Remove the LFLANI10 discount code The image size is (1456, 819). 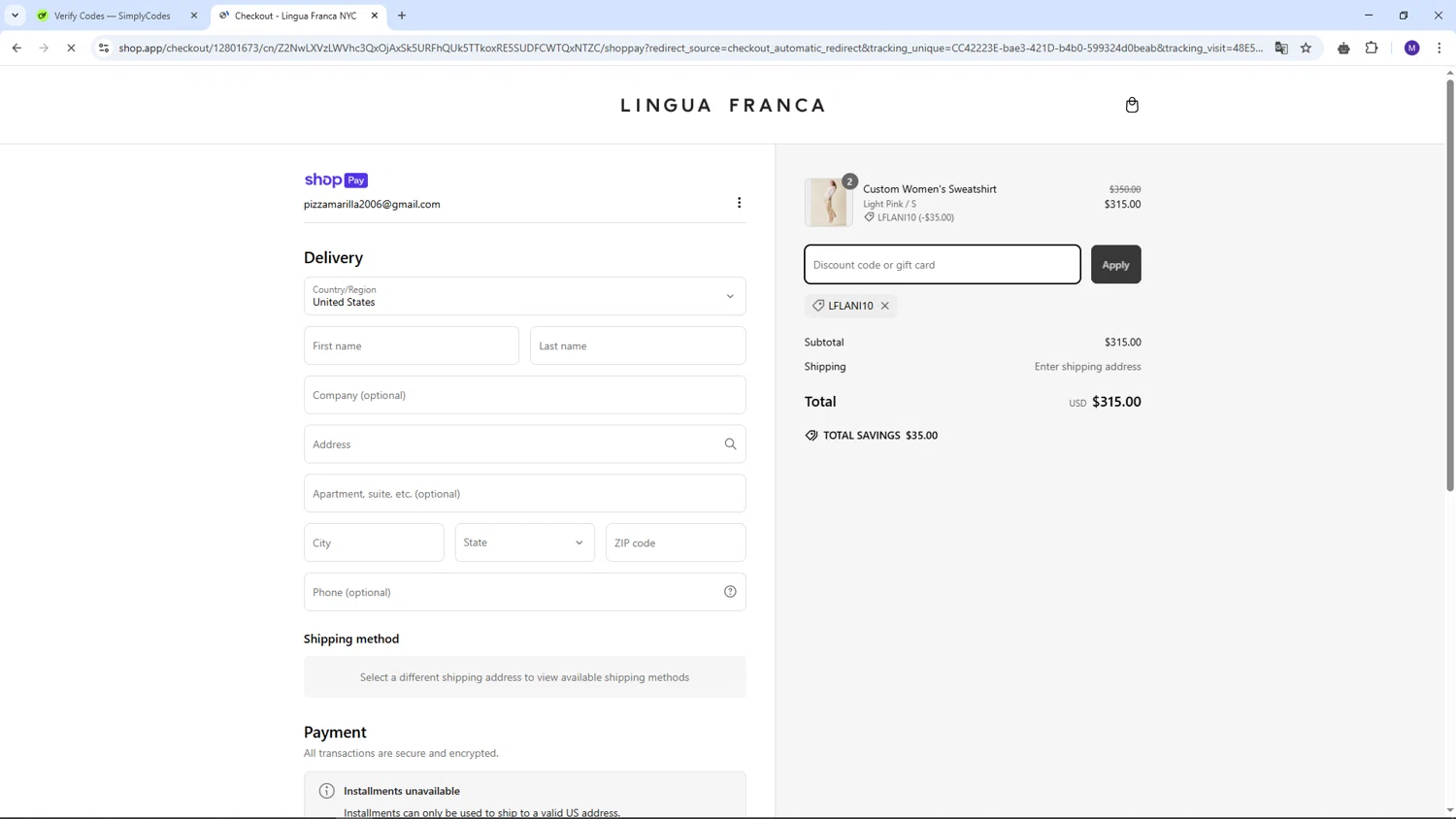point(885,306)
